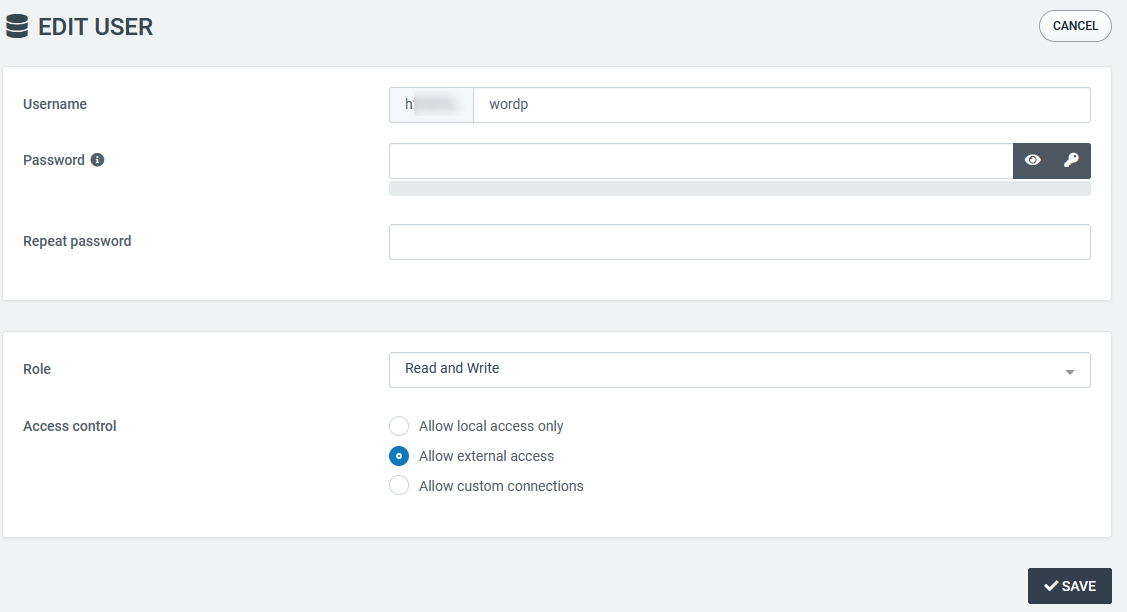
Task: Click the Access control label
Action: click(70, 426)
